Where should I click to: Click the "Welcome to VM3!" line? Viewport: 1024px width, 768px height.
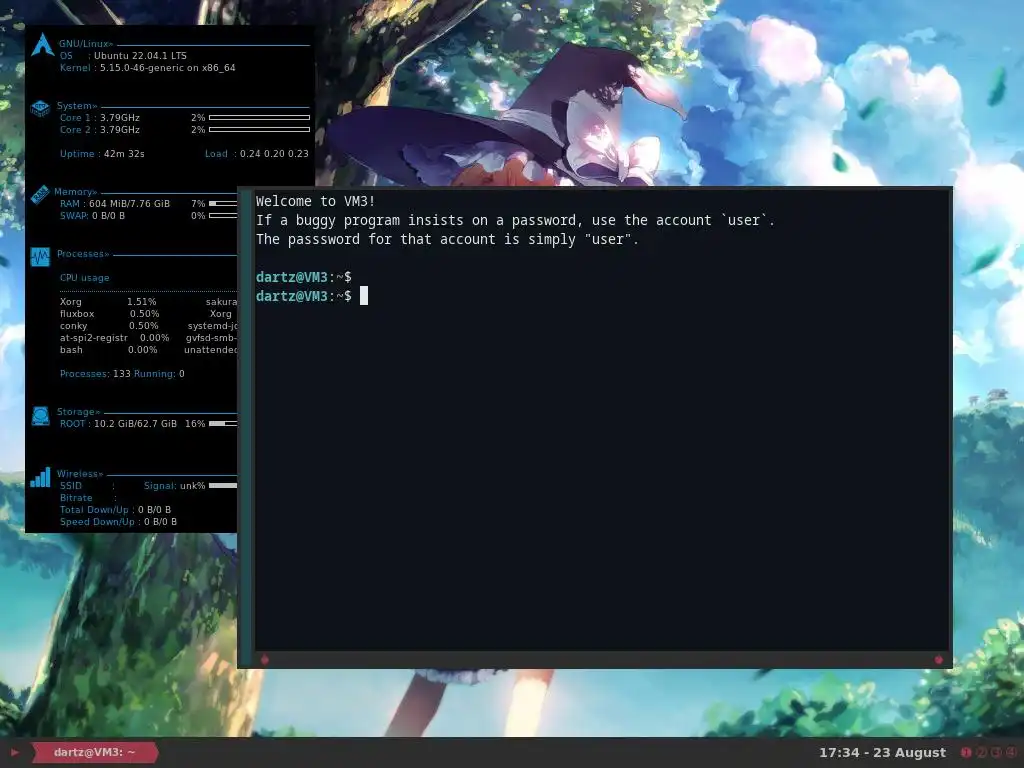315,201
